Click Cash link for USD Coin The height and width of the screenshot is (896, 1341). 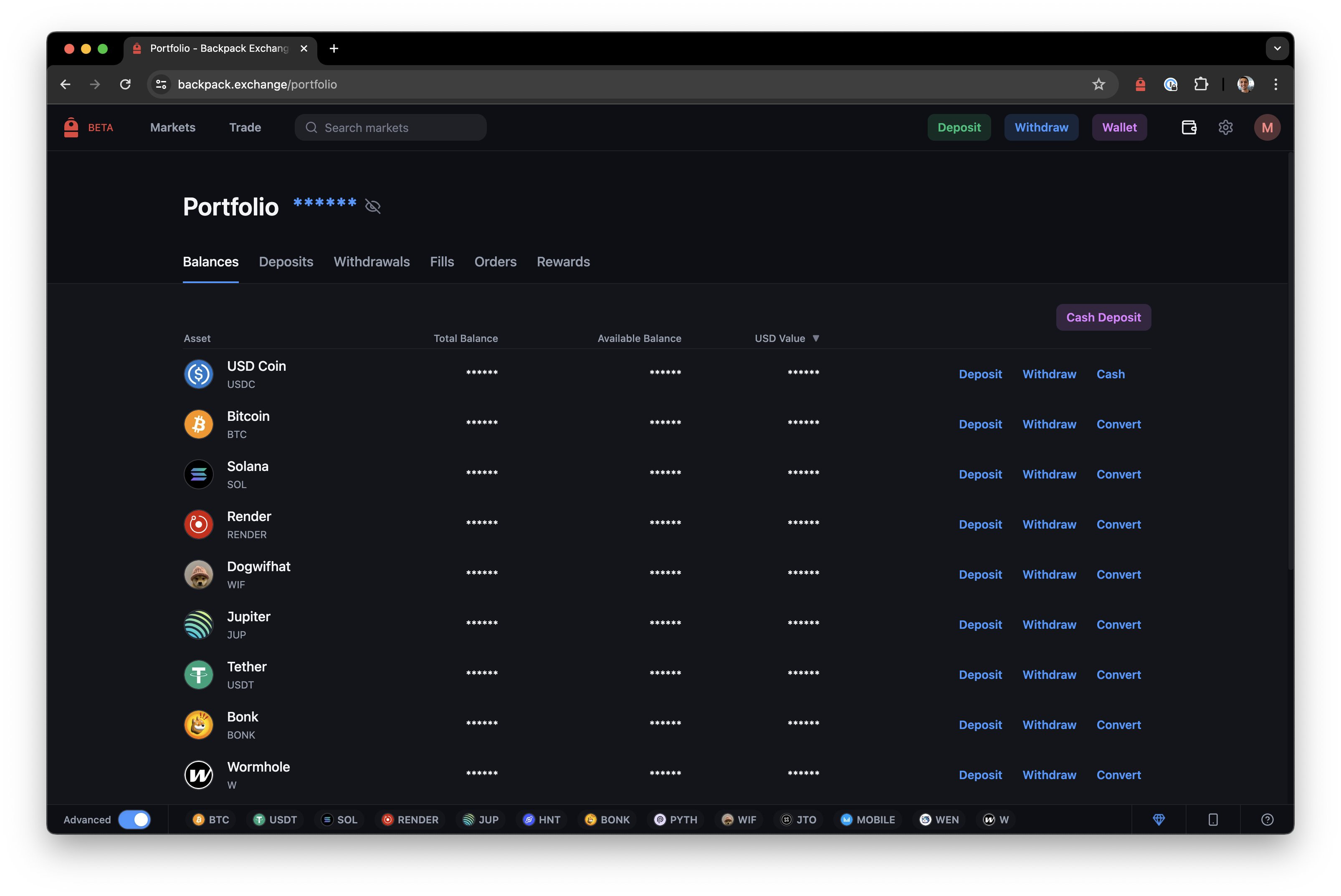click(x=1110, y=374)
